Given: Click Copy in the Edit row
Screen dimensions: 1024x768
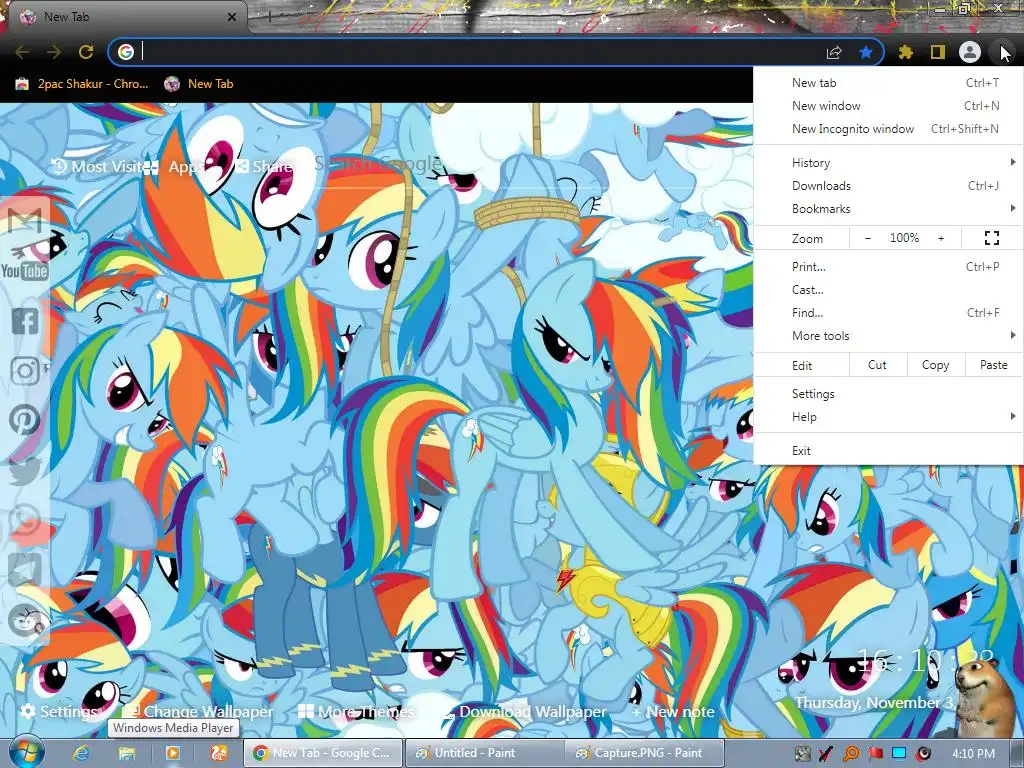Looking at the screenshot, I should click(x=935, y=365).
